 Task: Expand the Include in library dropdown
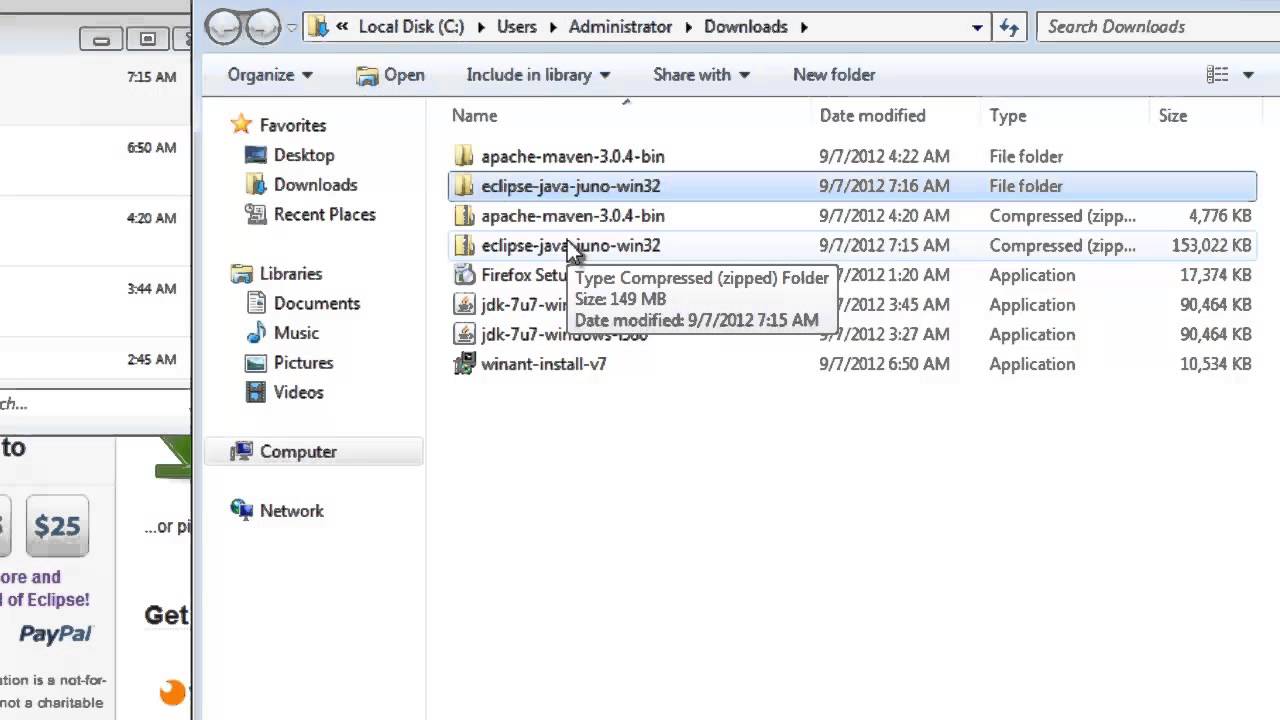point(538,75)
